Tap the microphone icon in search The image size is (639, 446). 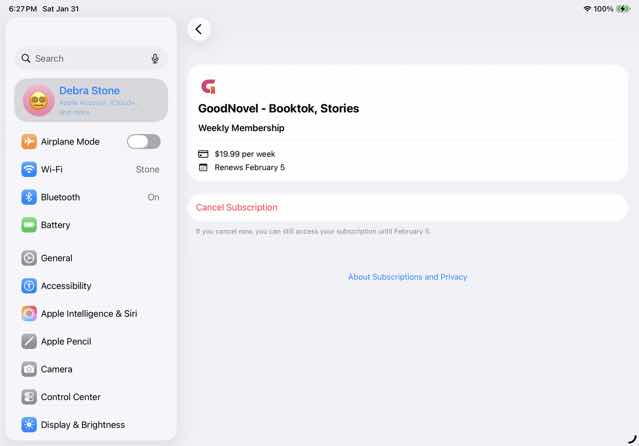click(x=155, y=59)
